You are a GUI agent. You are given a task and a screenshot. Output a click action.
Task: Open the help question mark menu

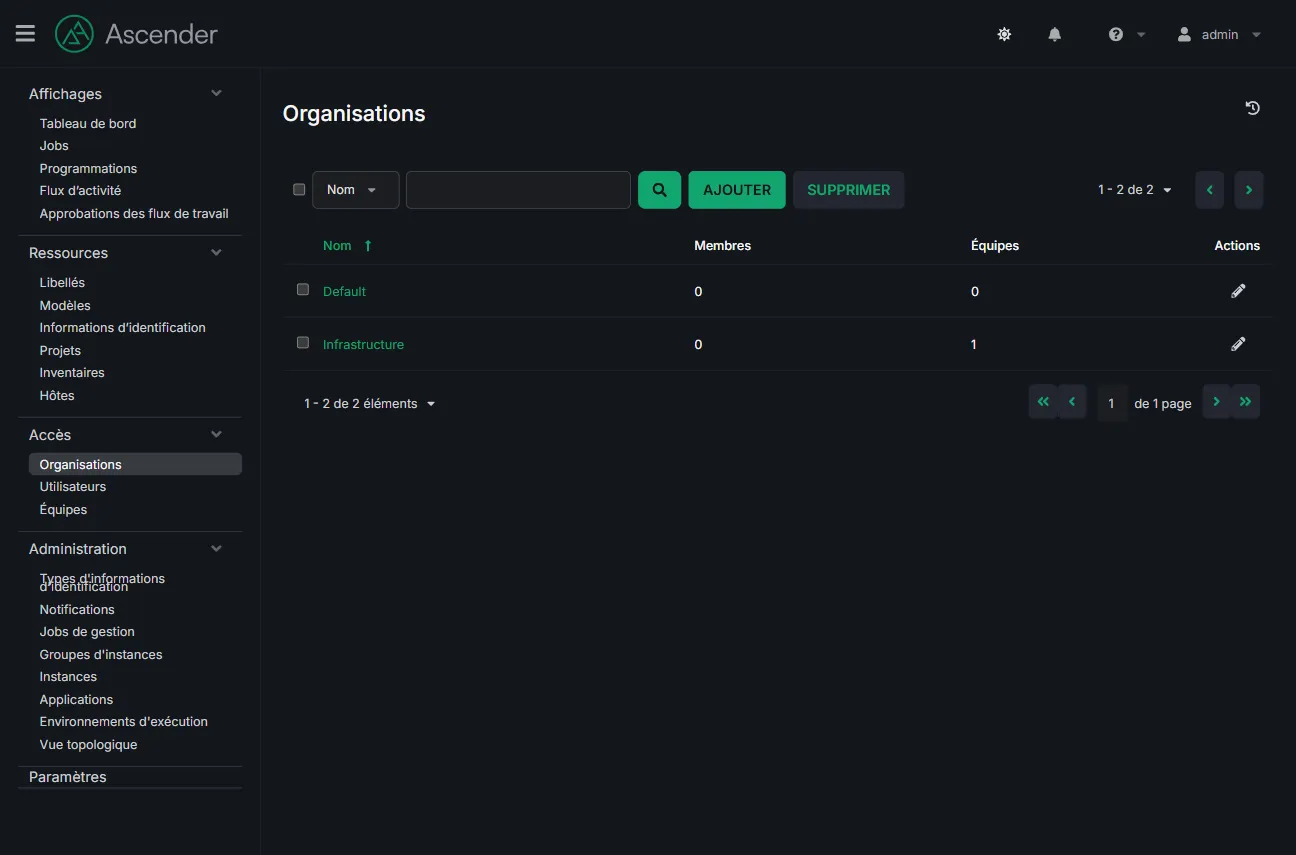(1116, 34)
